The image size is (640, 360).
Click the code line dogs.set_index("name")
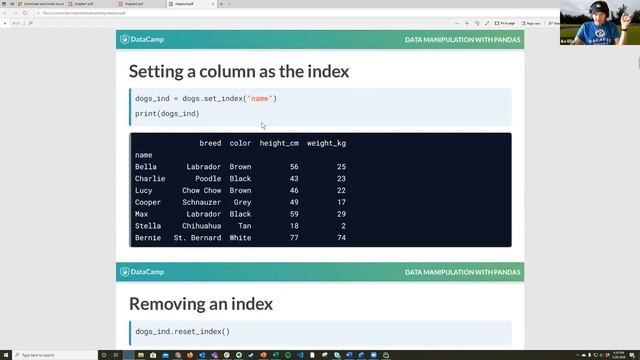point(206,99)
